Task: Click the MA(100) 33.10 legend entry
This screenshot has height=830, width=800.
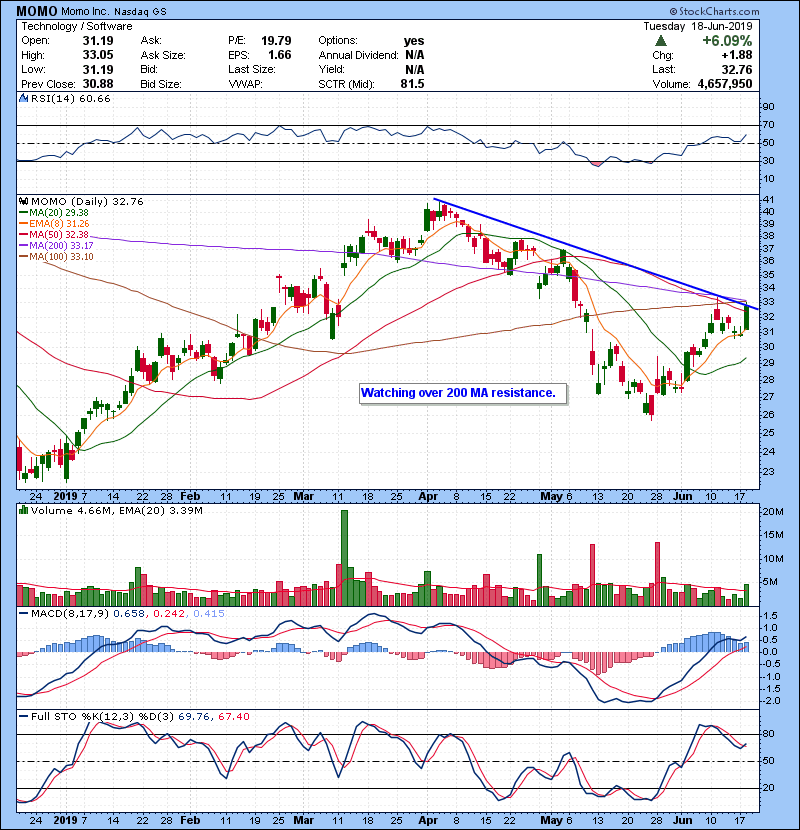Action: [56, 257]
